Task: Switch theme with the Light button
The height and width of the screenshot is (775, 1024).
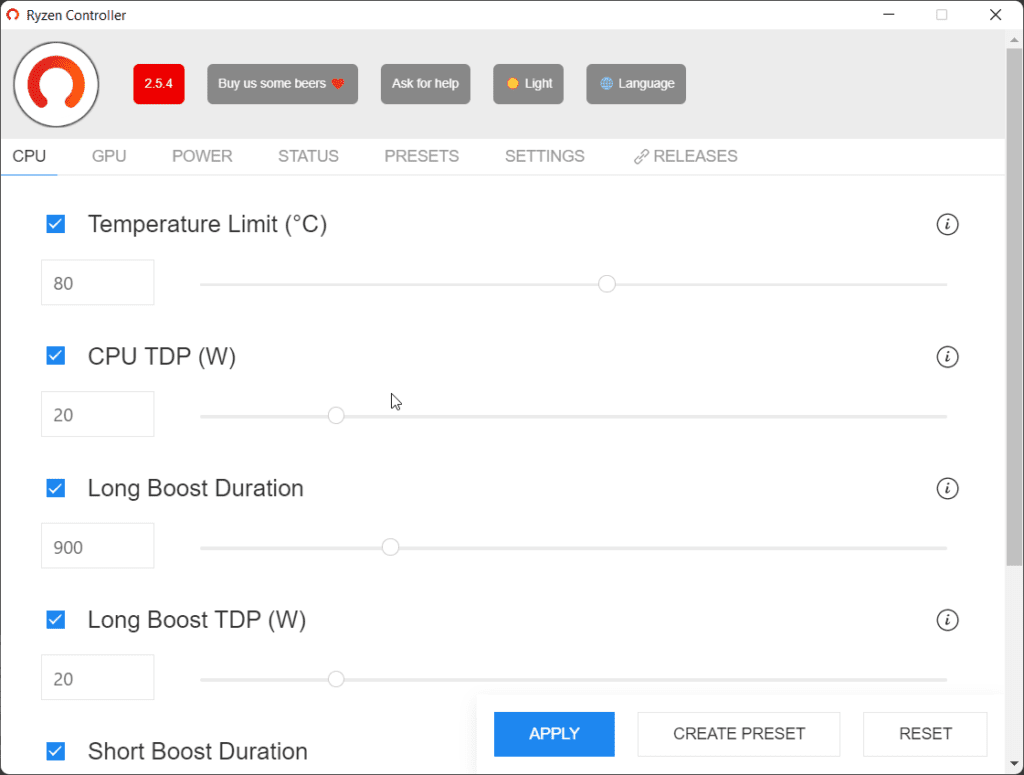Action: tap(528, 84)
